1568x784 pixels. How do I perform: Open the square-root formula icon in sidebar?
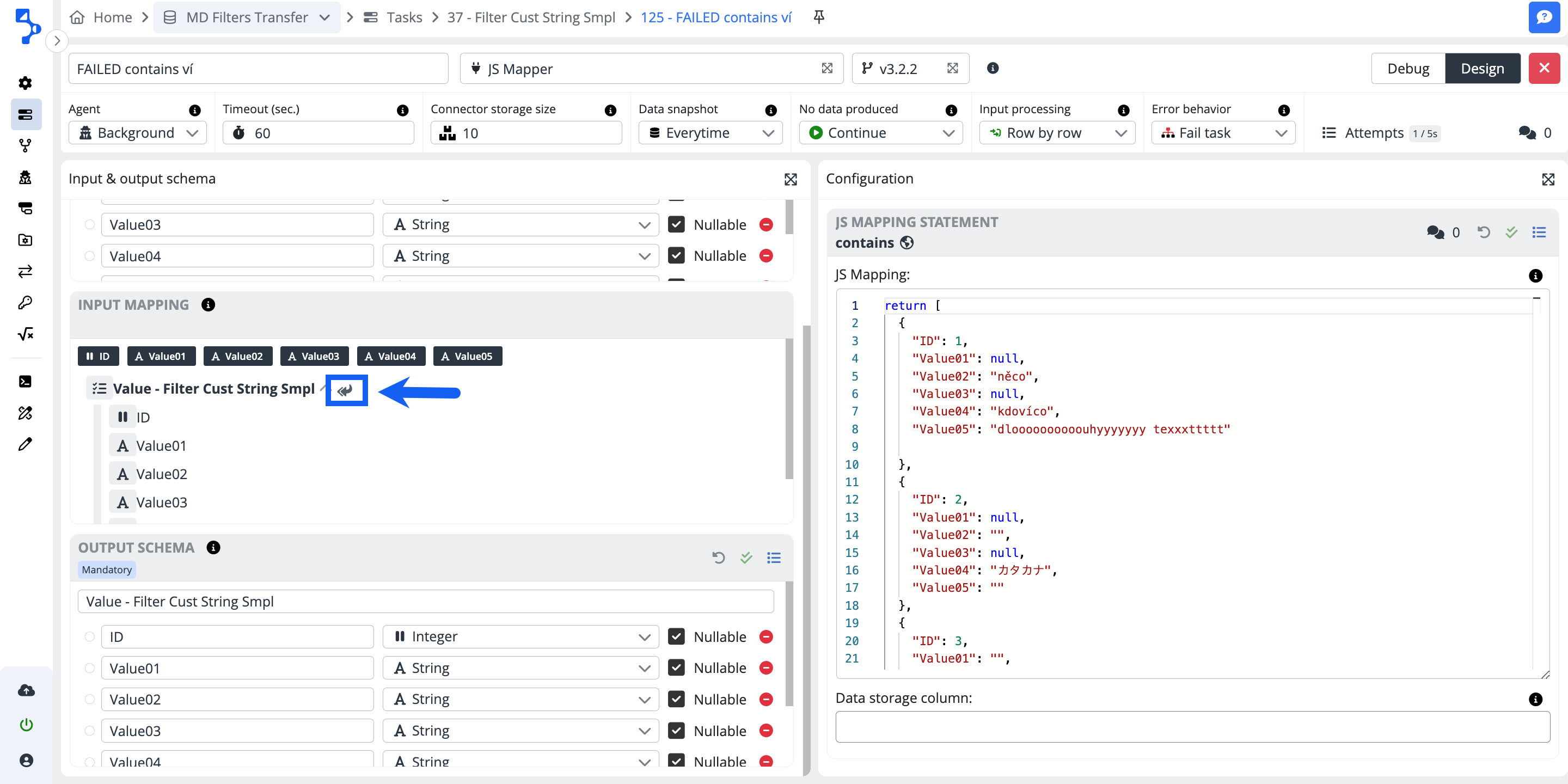pyautogui.click(x=25, y=334)
